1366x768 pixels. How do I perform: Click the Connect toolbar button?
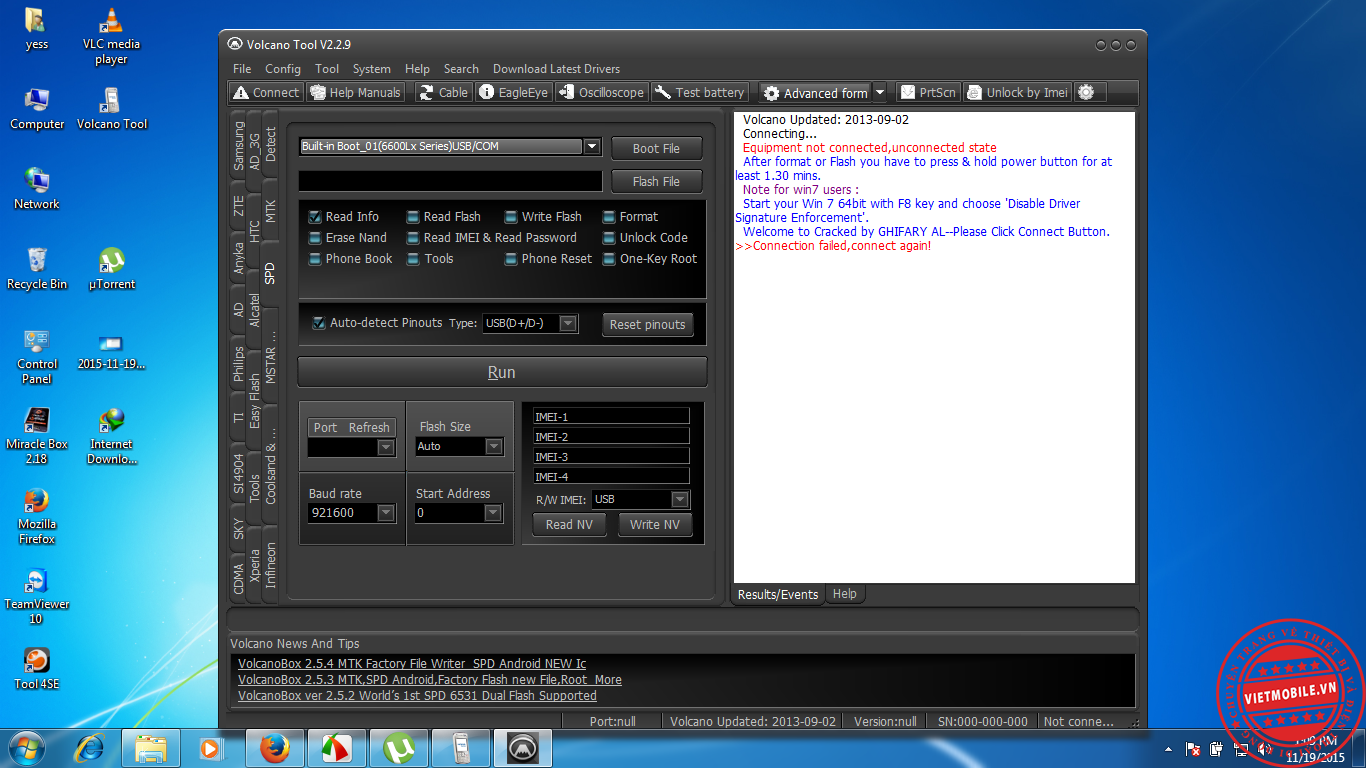266,92
